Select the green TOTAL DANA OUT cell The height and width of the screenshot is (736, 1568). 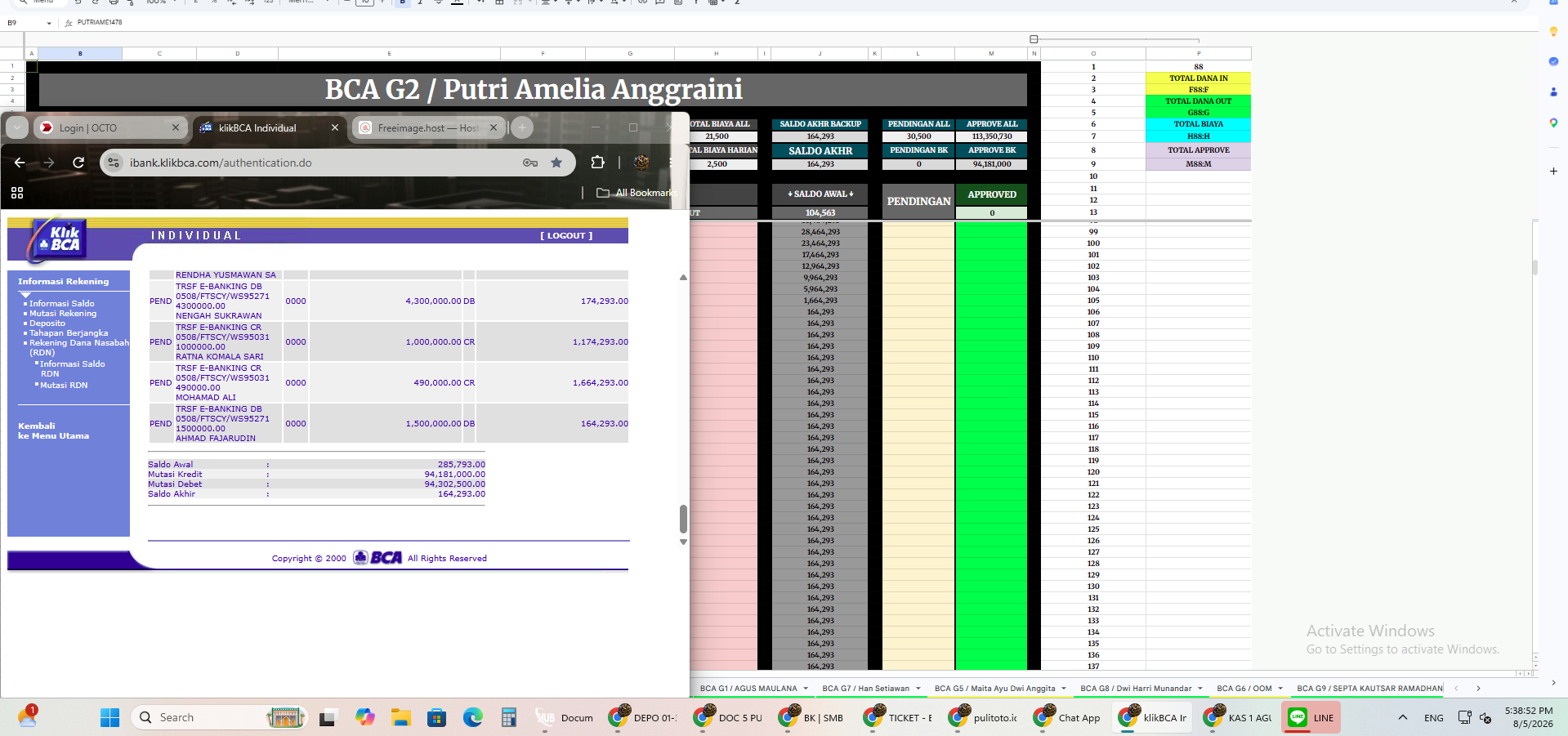(1199, 101)
